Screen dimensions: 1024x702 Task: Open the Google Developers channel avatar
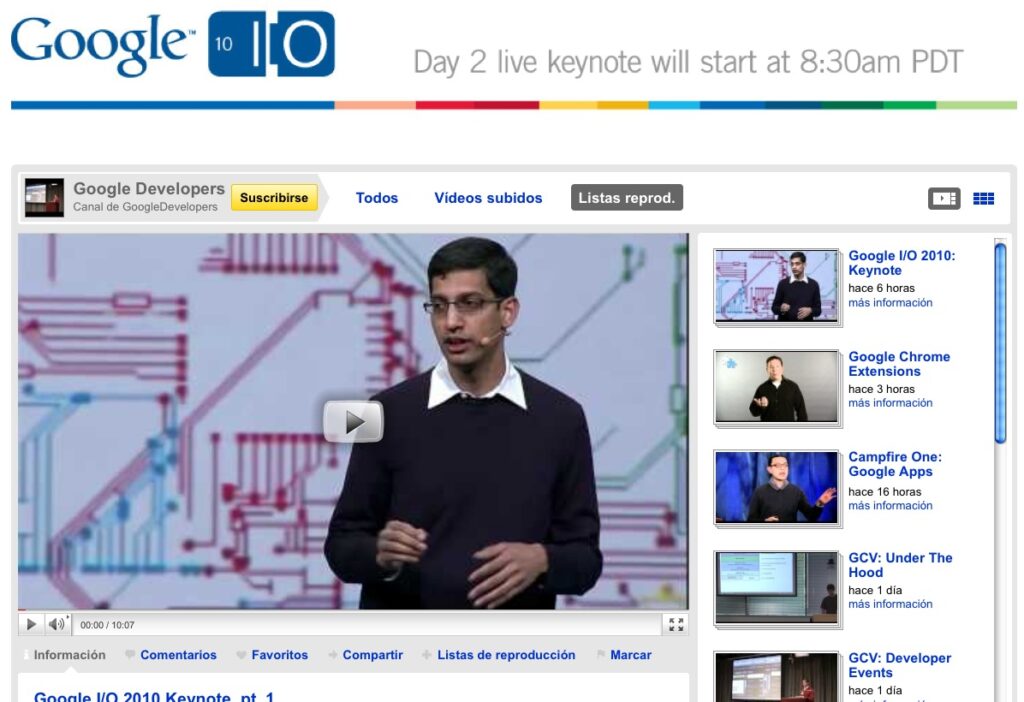click(x=44, y=197)
